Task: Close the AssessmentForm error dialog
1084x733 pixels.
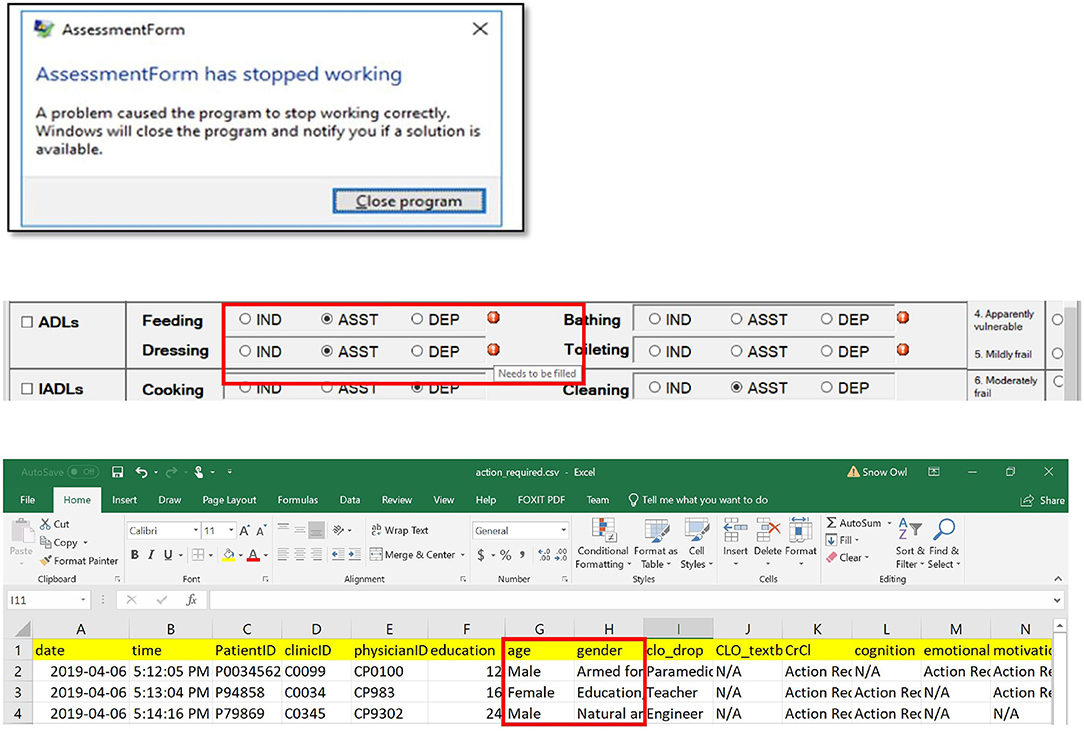Action: (x=480, y=29)
